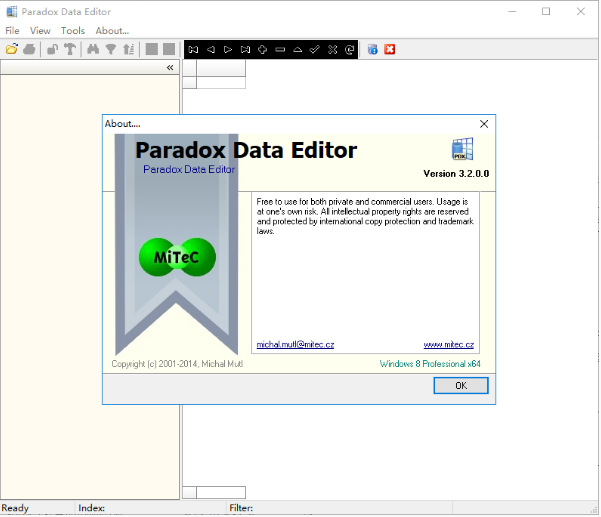Click the PDX table icon in About dialog
The width and height of the screenshot is (601, 517).
click(463, 149)
